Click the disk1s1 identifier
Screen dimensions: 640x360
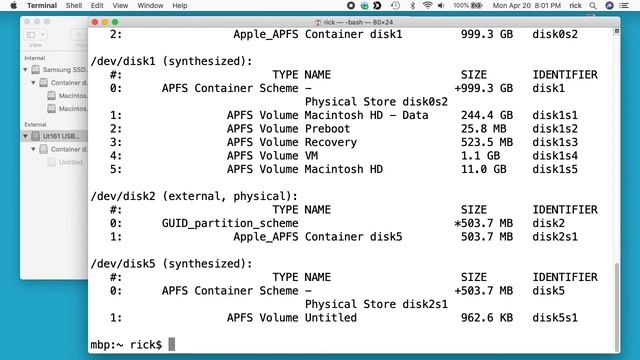(555, 116)
